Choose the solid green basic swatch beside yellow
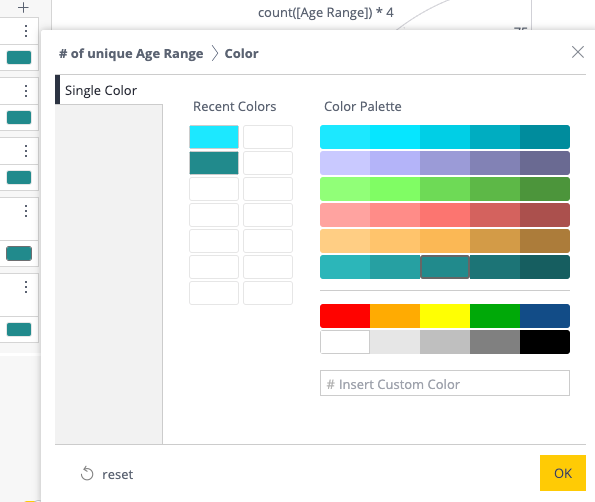The height and width of the screenshot is (502, 595). (495, 316)
